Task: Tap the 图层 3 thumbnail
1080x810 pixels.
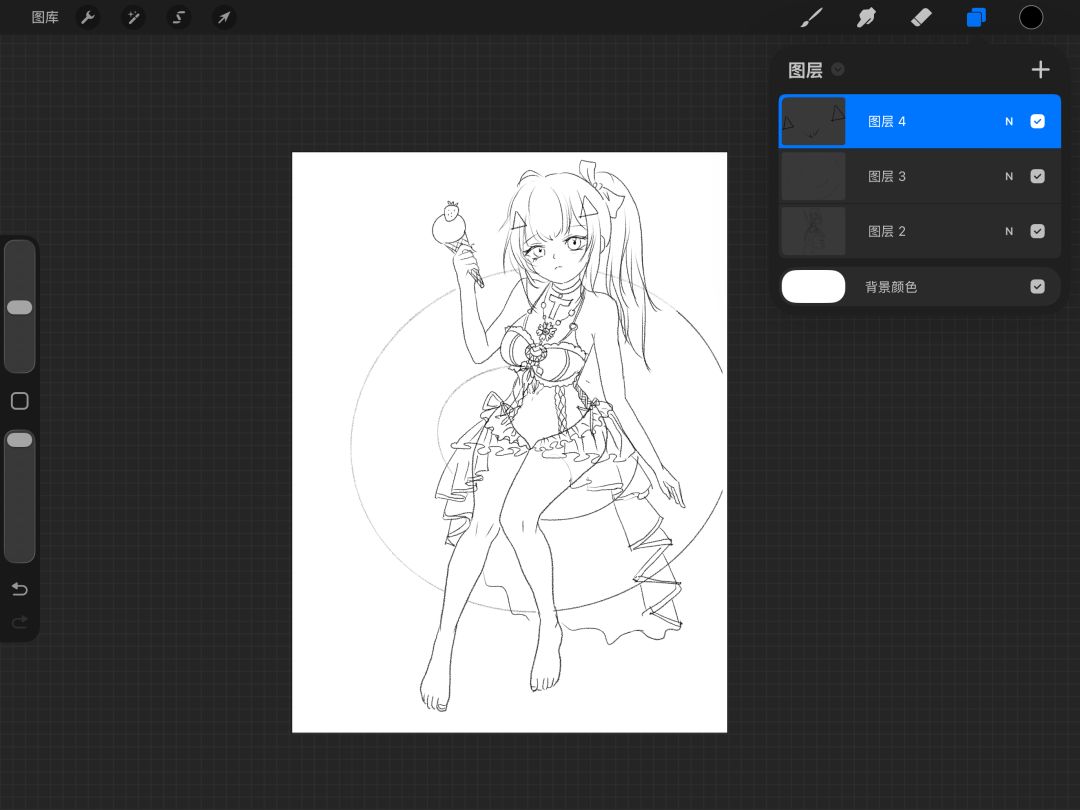Action: [x=813, y=176]
